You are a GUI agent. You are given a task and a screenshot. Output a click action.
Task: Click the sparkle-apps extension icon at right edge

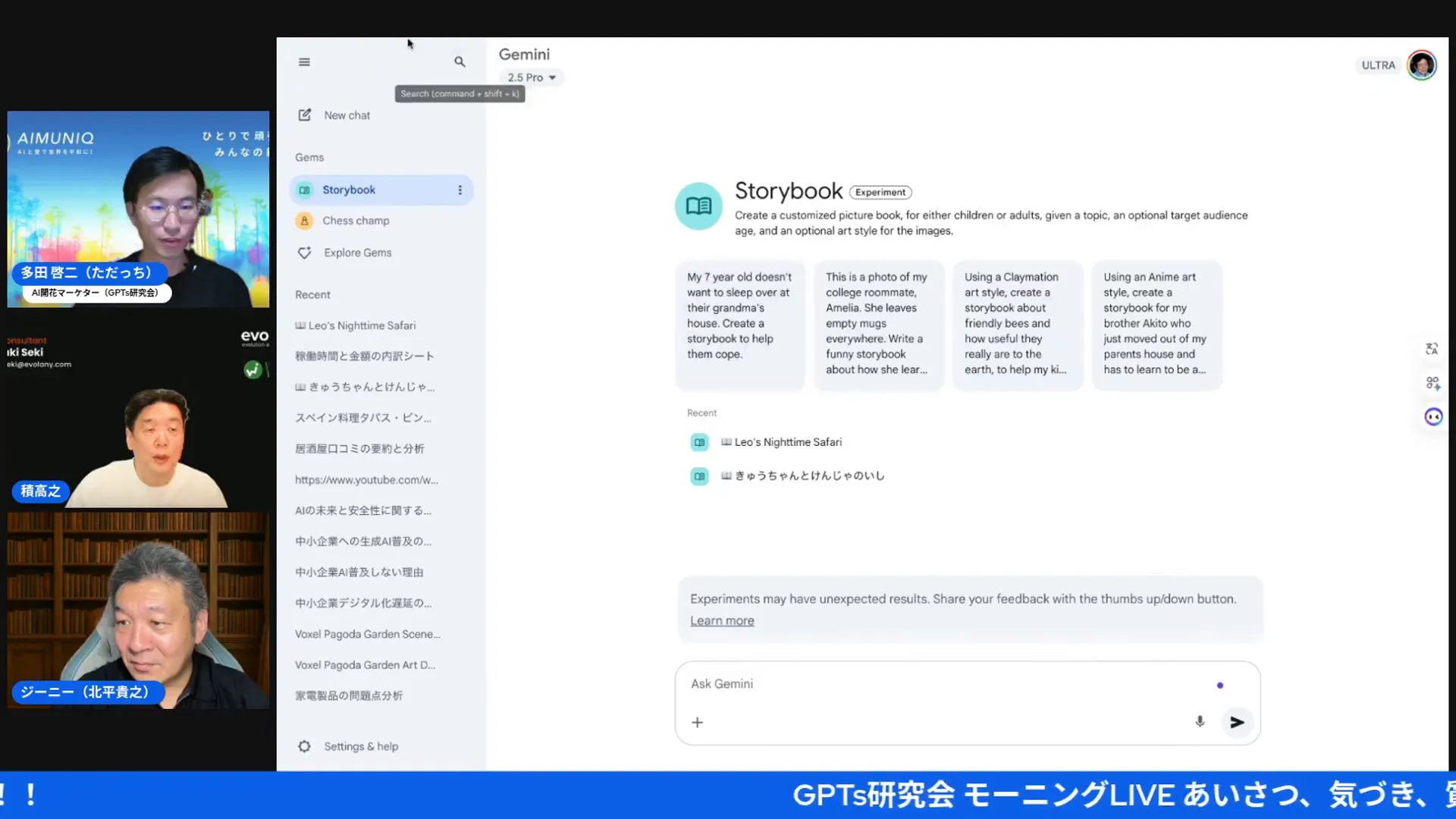(1432, 383)
